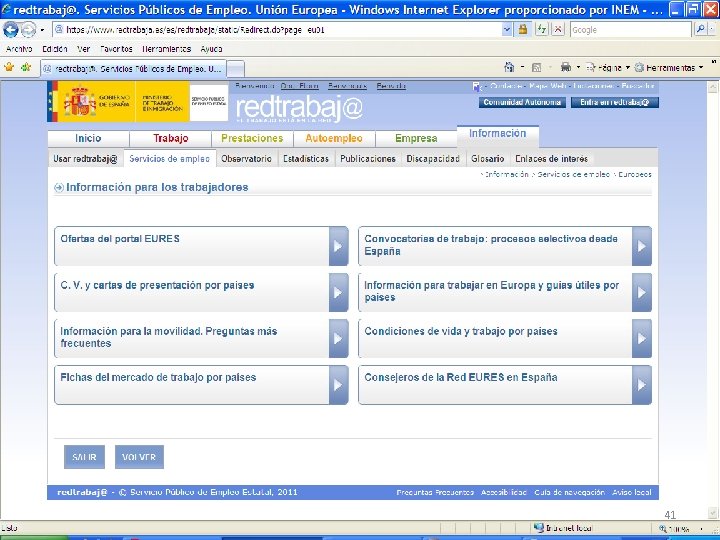This screenshot has width=720, height=540.
Task: Click the Accesibilidad footer link
Action: (504, 492)
